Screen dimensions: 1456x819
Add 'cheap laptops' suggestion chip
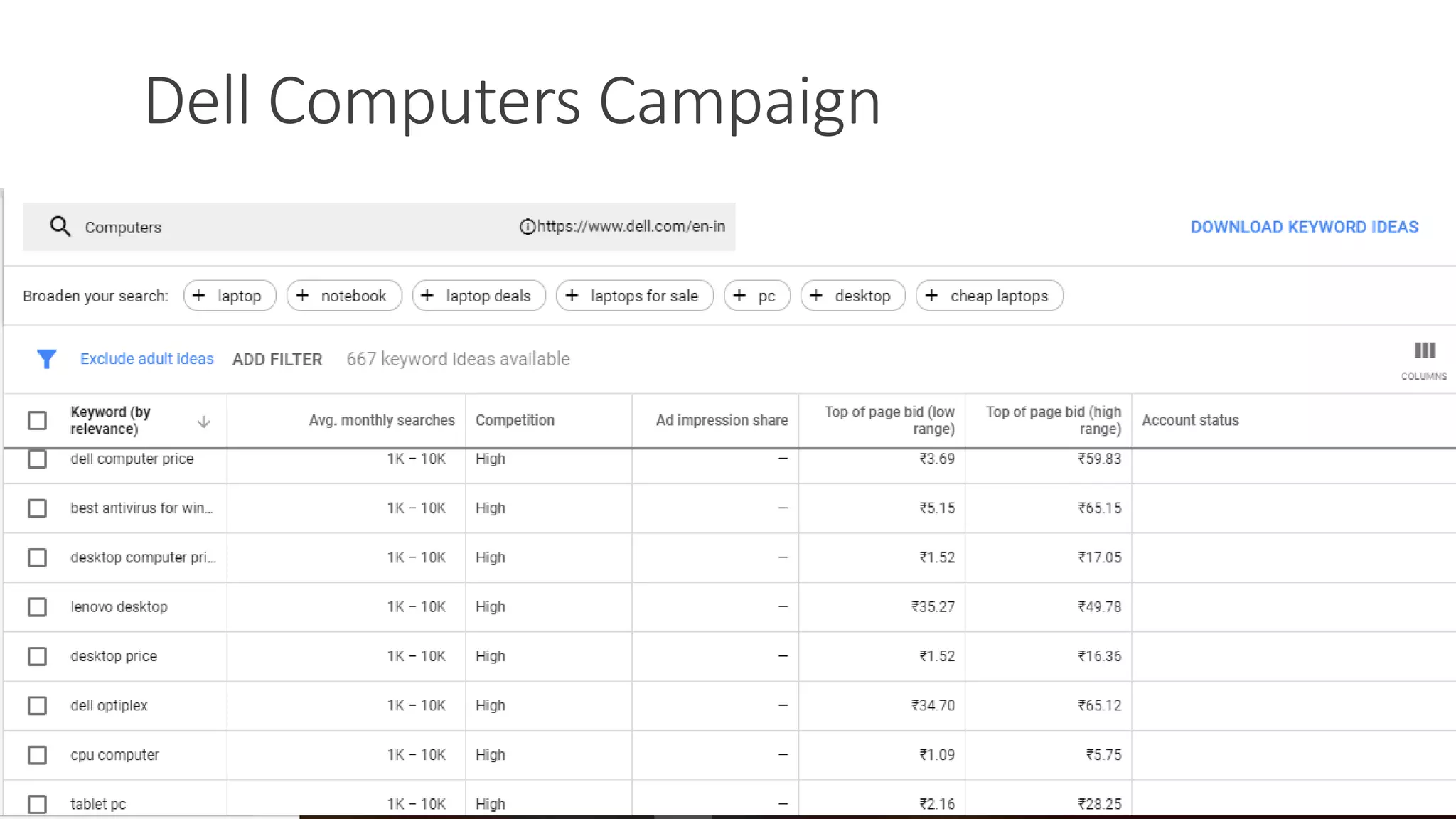pyautogui.click(x=989, y=296)
